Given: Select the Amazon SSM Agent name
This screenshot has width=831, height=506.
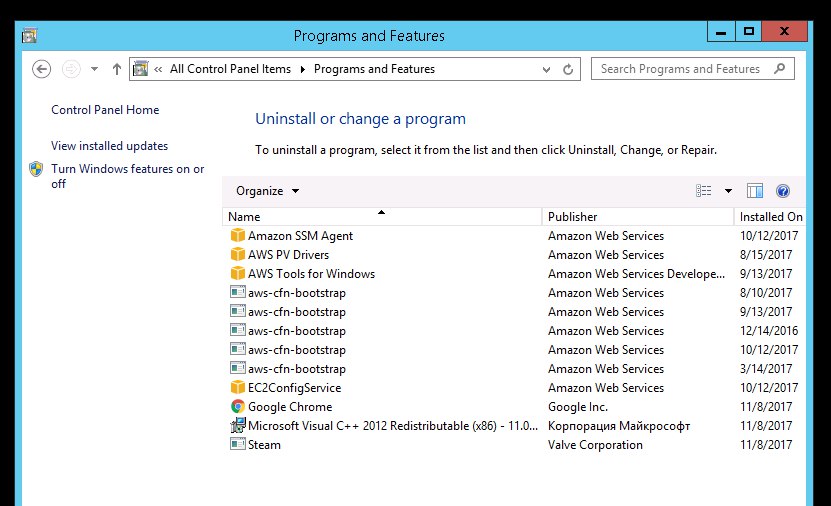Looking at the screenshot, I should (x=300, y=236).
